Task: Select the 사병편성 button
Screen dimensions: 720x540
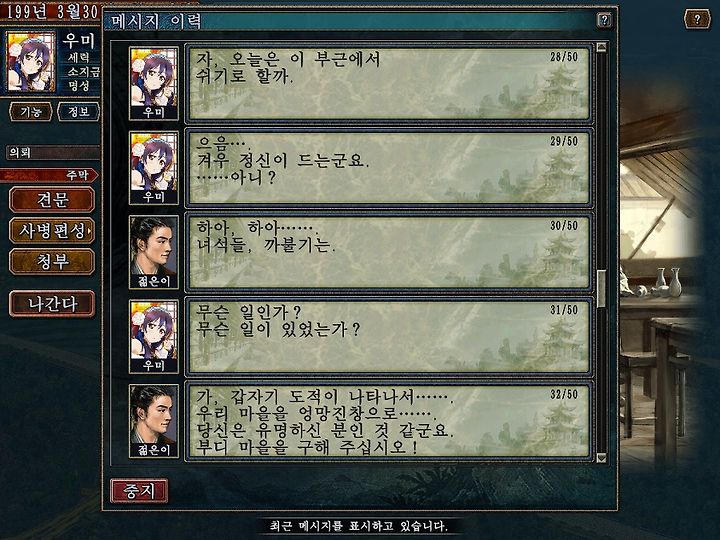Action: (x=52, y=231)
